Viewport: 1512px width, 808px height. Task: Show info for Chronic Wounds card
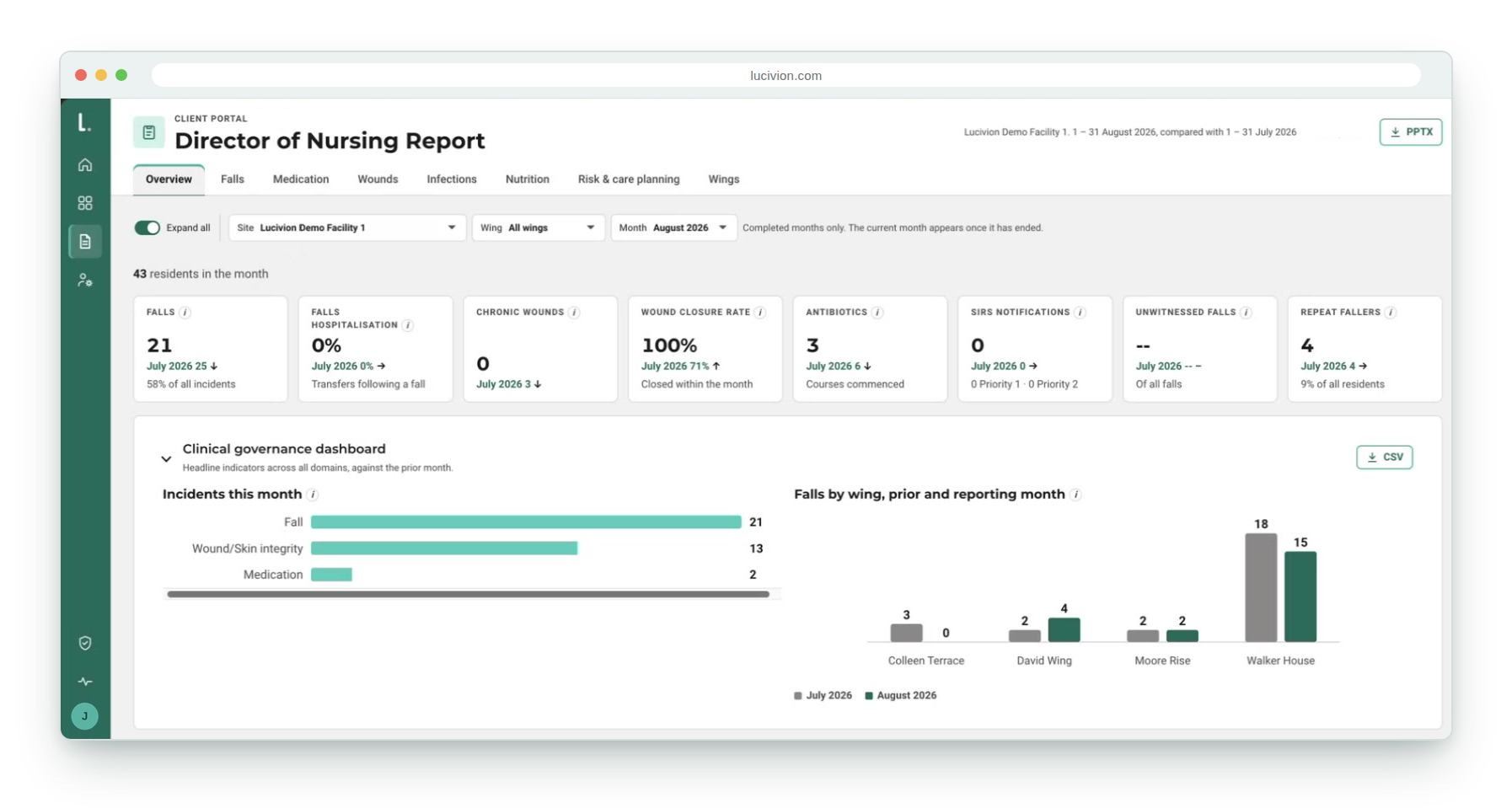click(x=574, y=313)
